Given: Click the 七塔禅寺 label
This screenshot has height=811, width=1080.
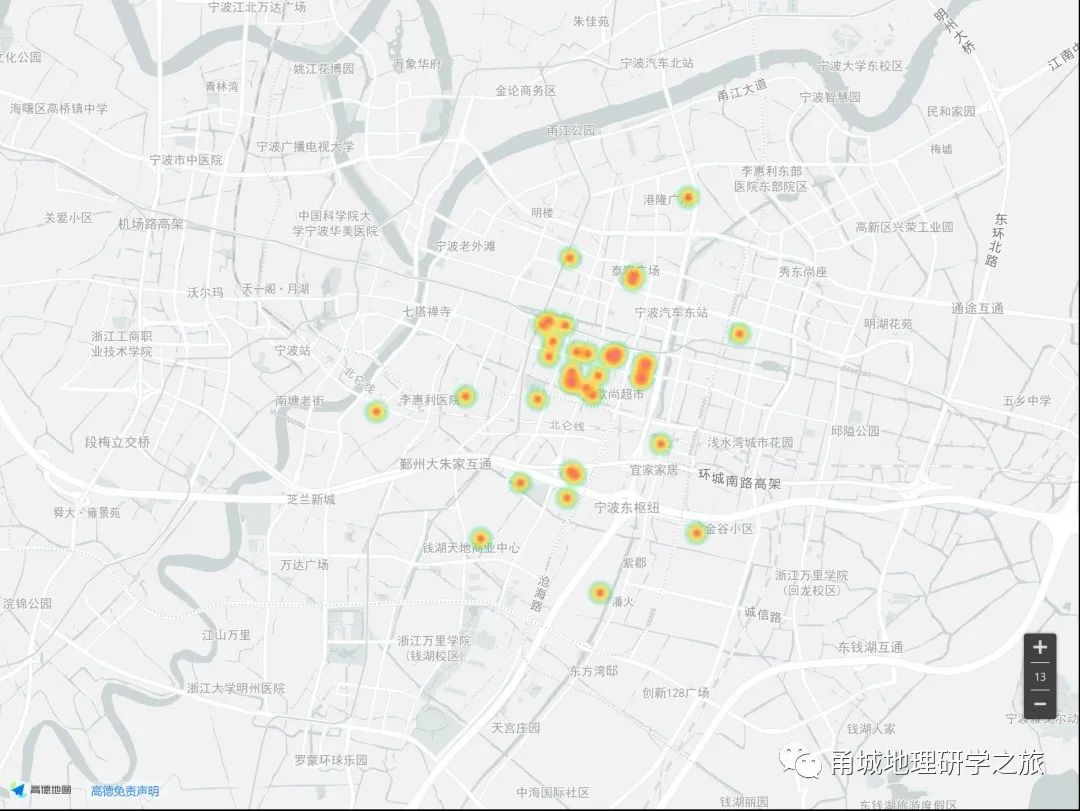Looking at the screenshot, I should pyautogui.click(x=427, y=311).
